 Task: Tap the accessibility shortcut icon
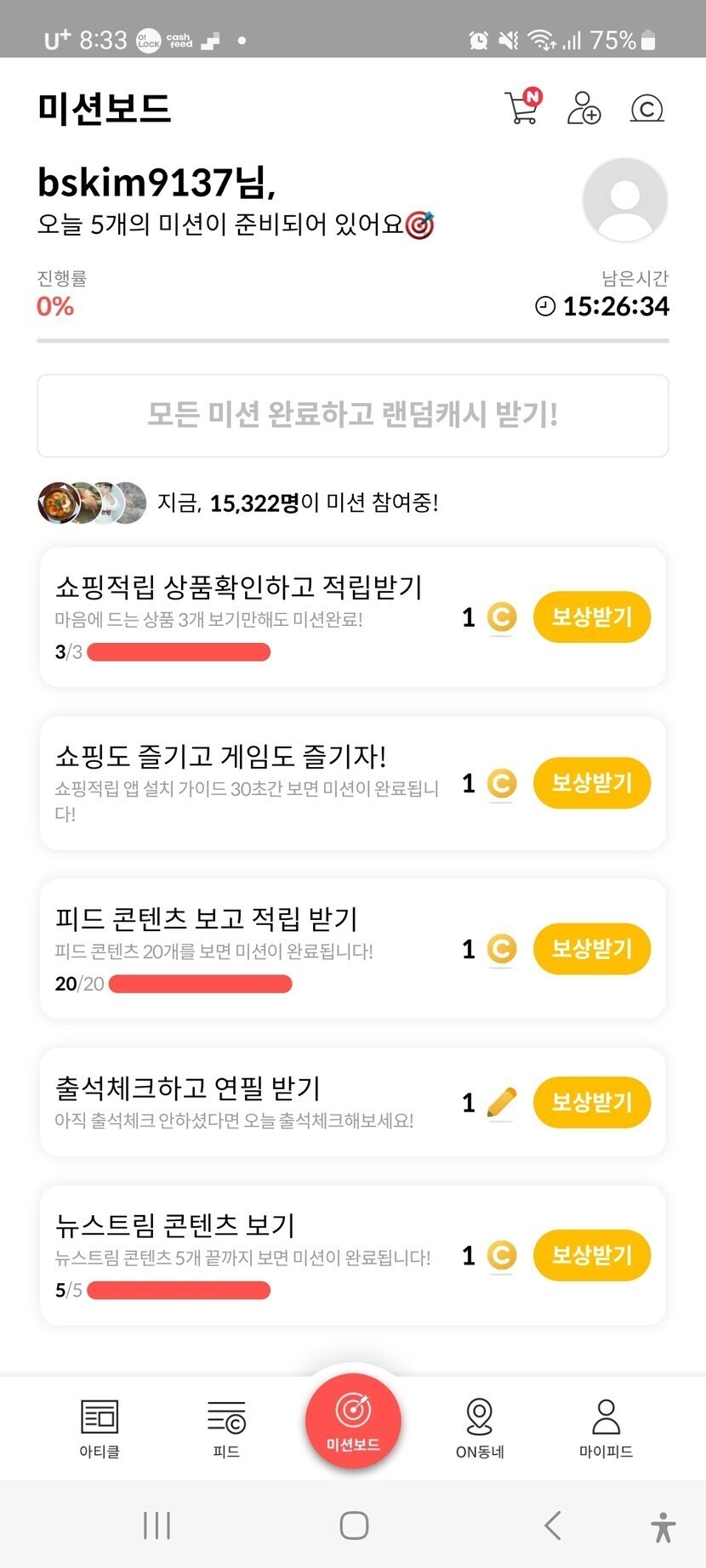[x=663, y=1526]
